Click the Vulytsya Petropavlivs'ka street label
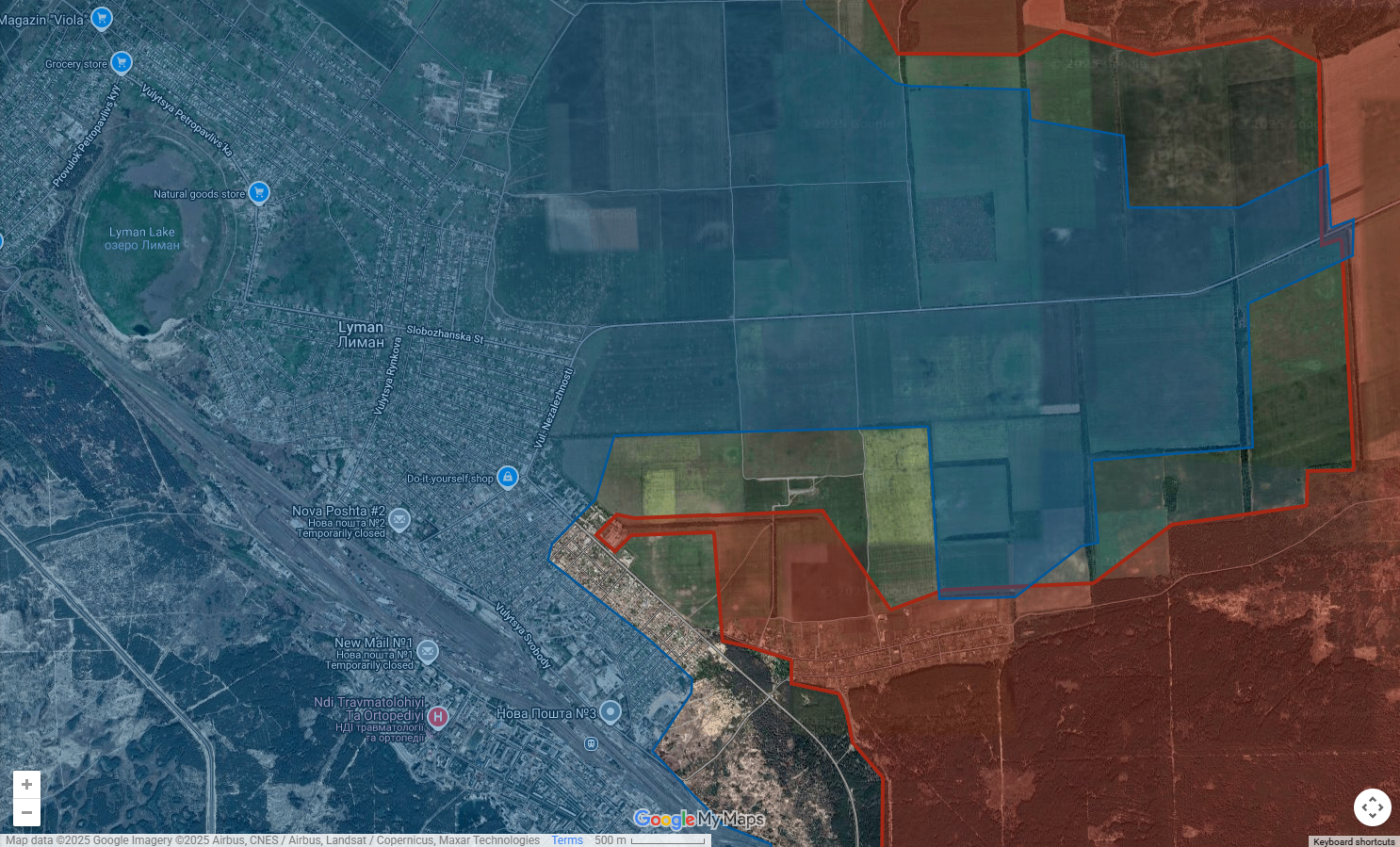Viewport: 1400px width, 847px height. pos(187,120)
